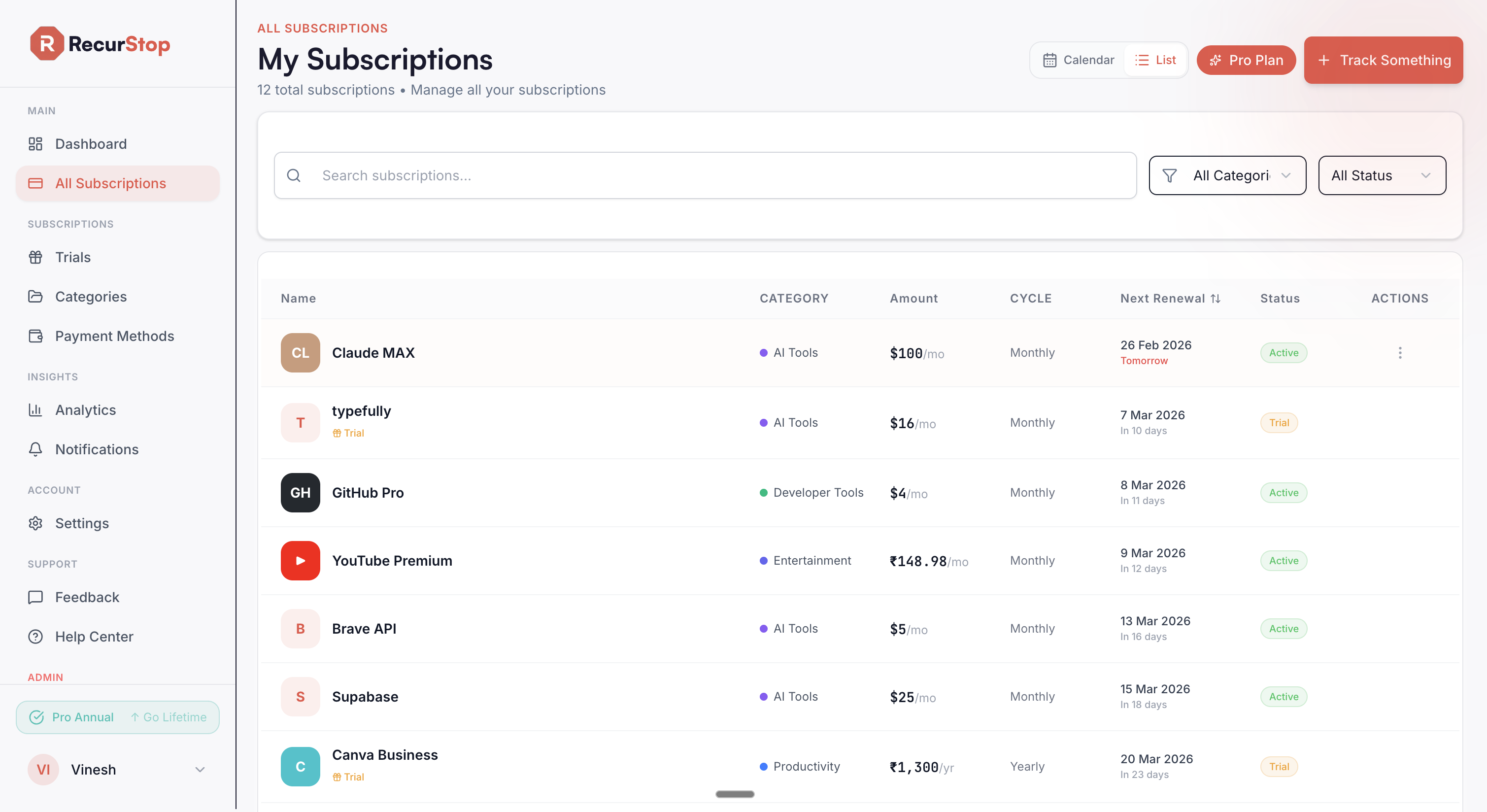Viewport: 1487px width, 812px height.
Task: Click the Payment Methods wallet icon
Action: point(35,336)
